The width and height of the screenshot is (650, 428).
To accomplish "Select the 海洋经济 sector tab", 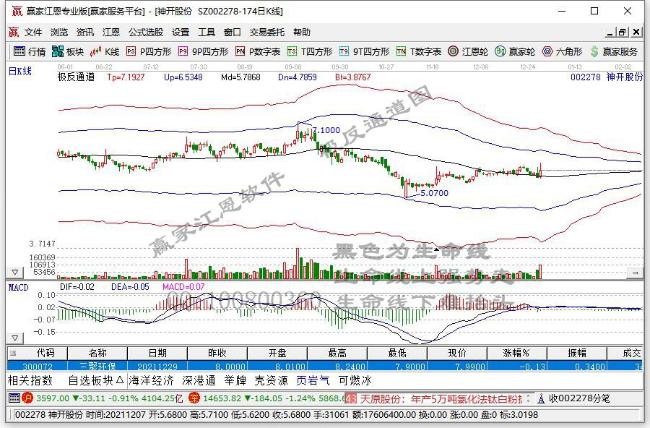I will (151, 380).
